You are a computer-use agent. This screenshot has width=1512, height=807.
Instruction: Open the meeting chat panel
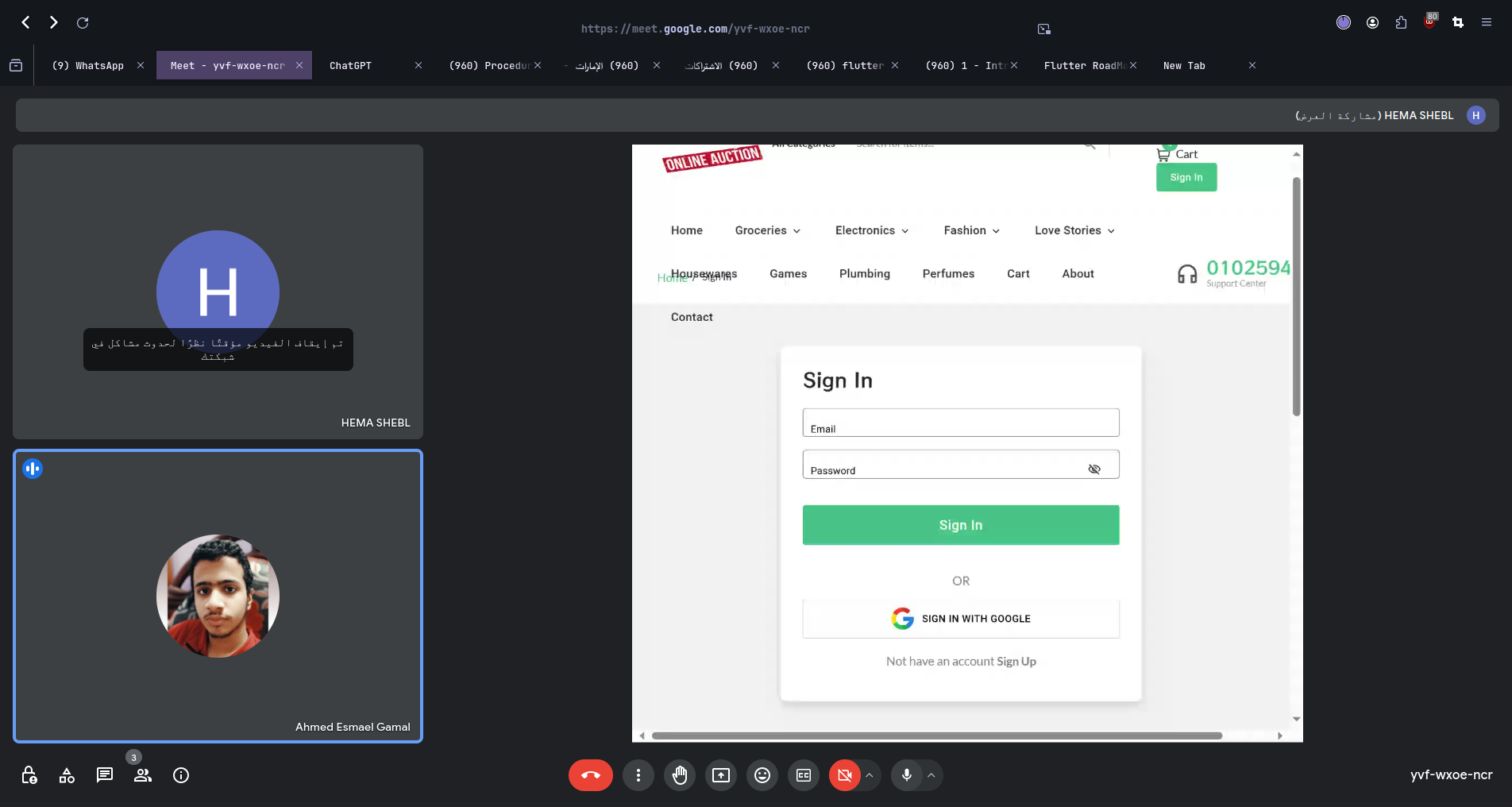tap(105, 775)
